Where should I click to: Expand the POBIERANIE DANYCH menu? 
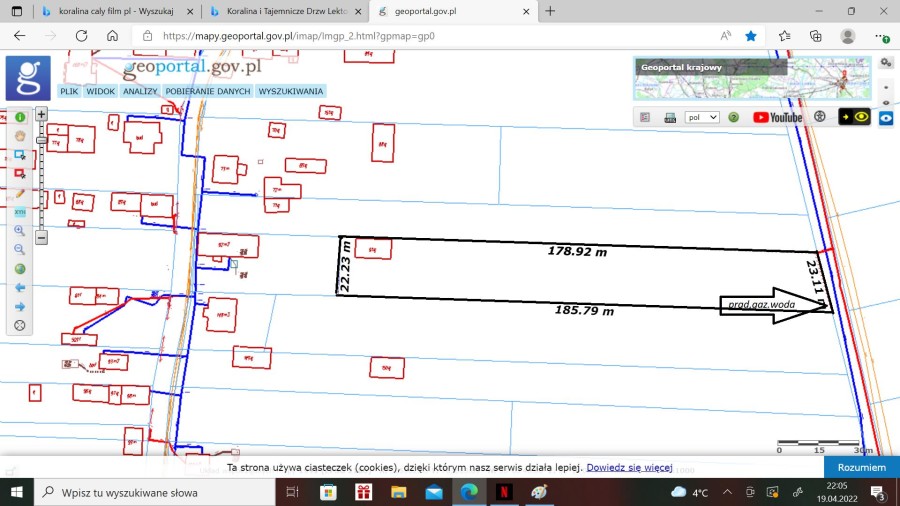[x=208, y=91]
